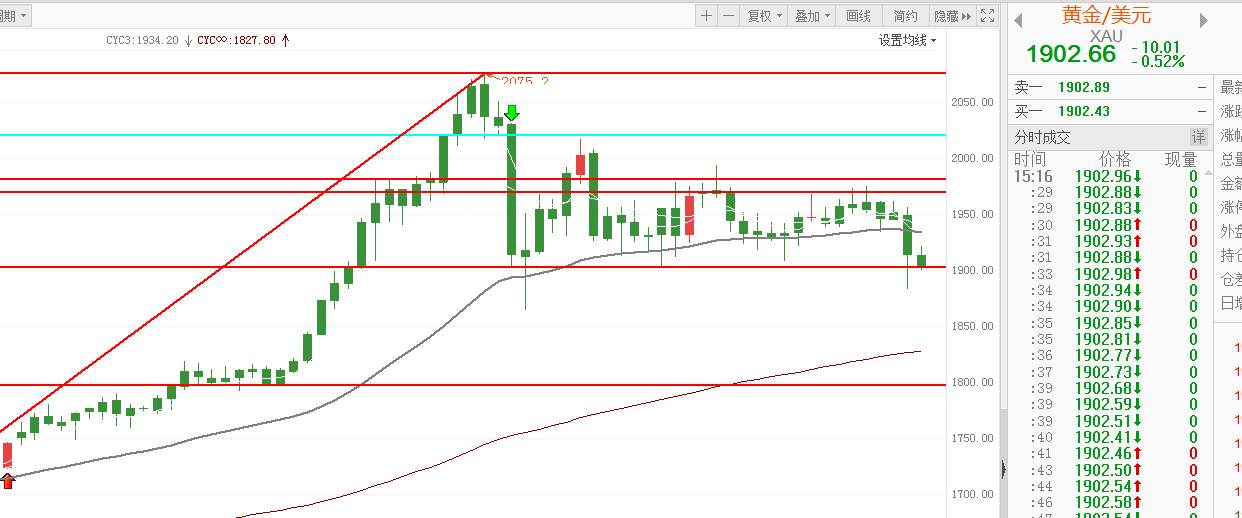Open the 周期 period dropdown
The width and height of the screenshot is (1242, 518).
click(x=14, y=16)
